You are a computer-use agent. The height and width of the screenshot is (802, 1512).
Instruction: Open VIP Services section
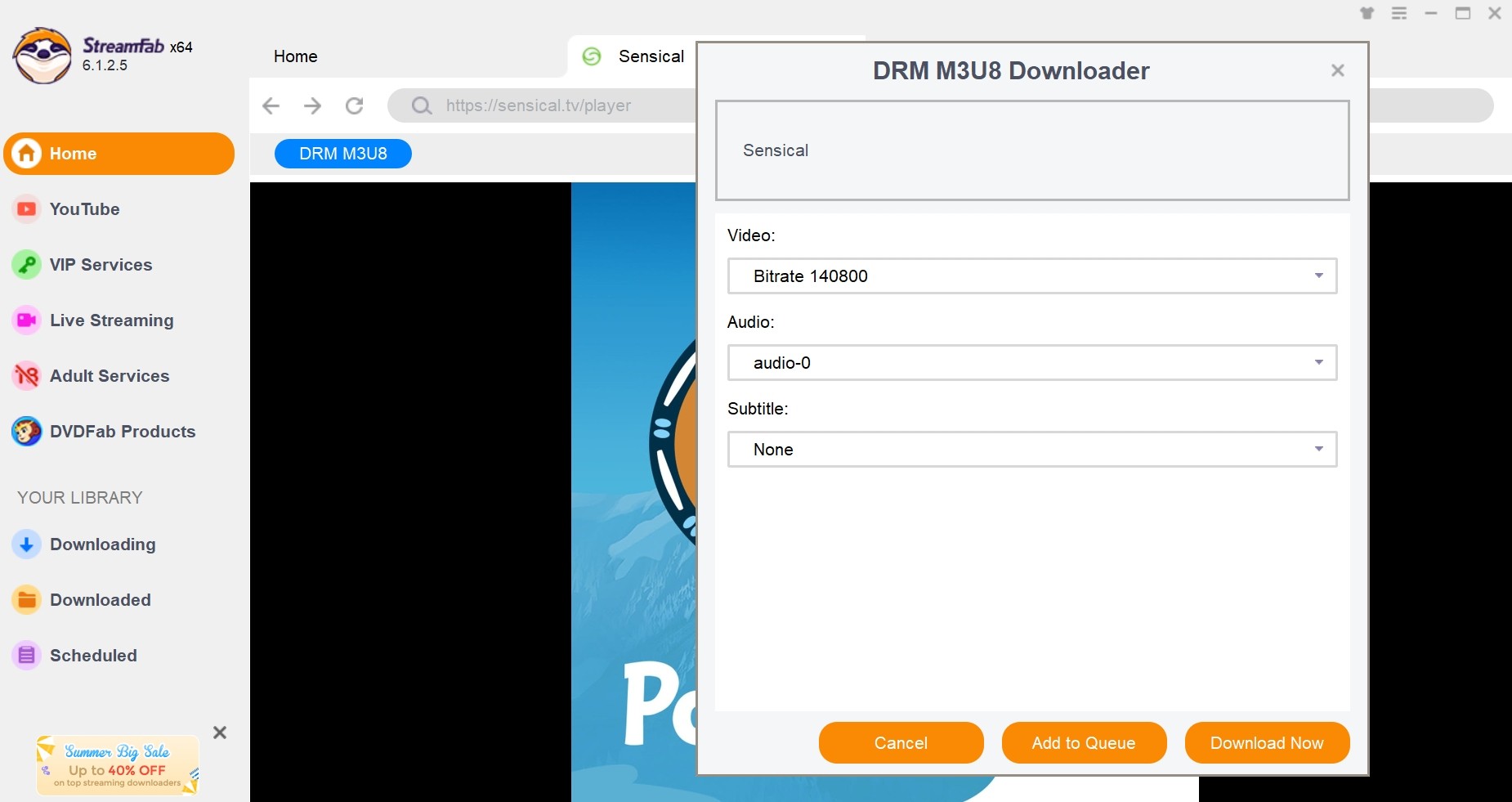pyautogui.click(x=101, y=265)
